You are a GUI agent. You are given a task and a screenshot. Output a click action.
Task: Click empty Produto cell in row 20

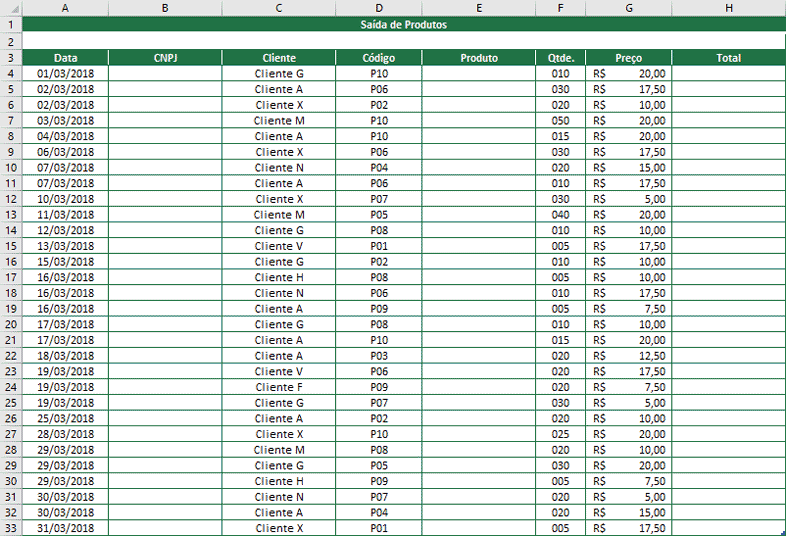(479, 324)
